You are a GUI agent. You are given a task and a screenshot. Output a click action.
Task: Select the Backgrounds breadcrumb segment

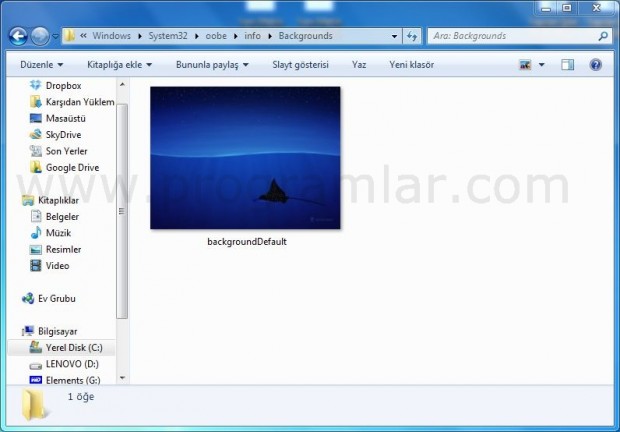click(x=306, y=36)
